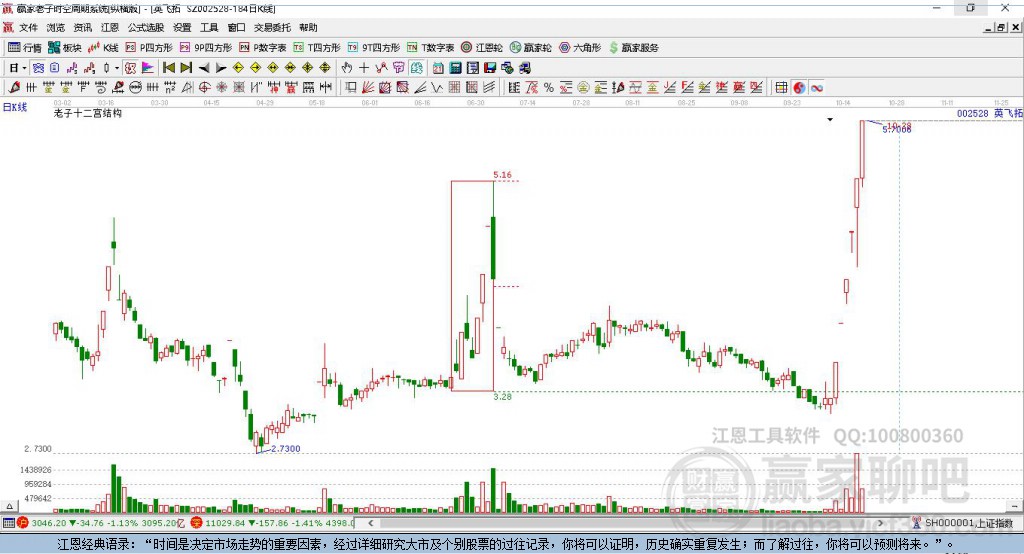Toggle the first pressed blue chart-mode button
Viewport: 1024px width, 554px height.
pos(38,68)
